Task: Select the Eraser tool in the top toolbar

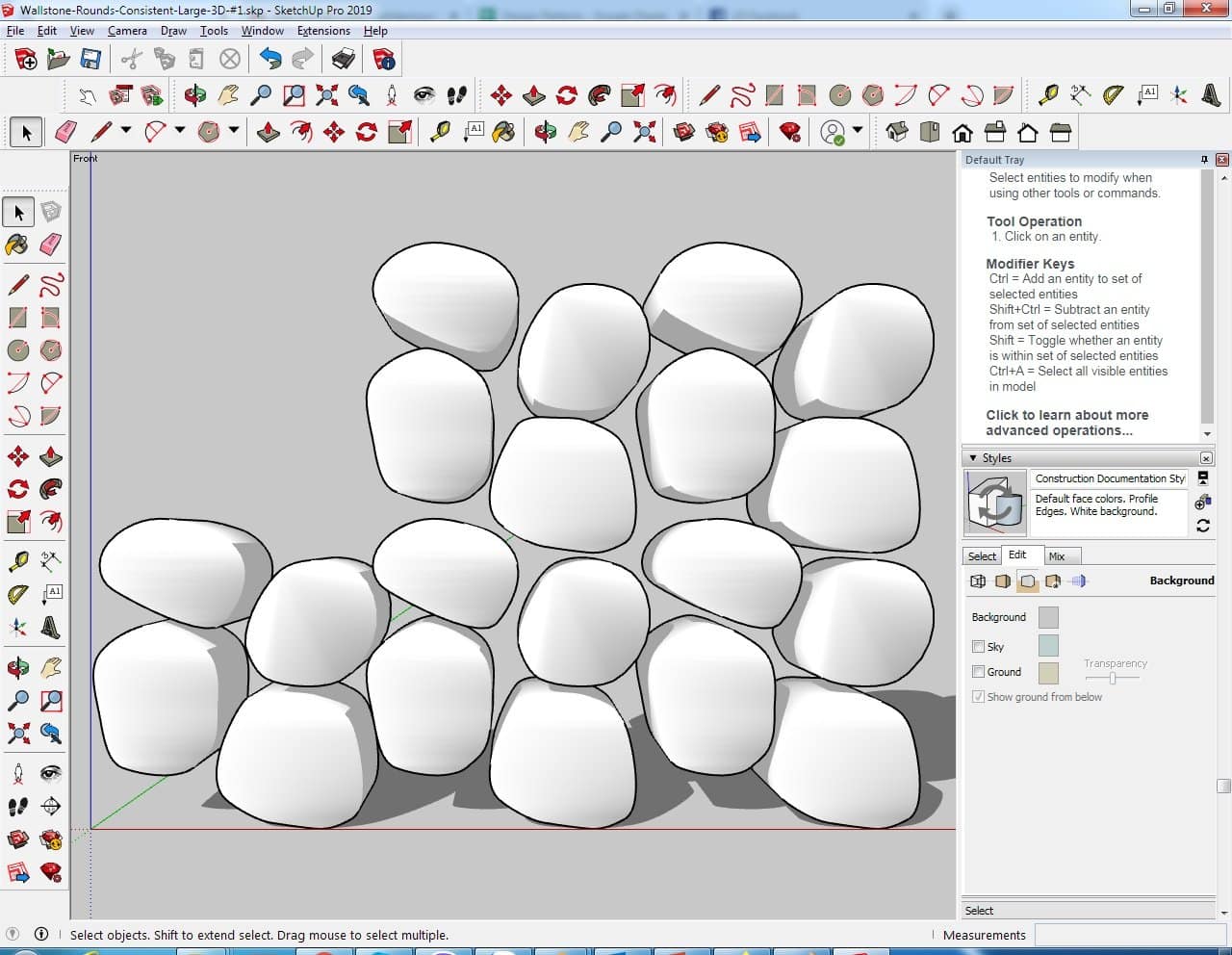Action: (x=66, y=132)
